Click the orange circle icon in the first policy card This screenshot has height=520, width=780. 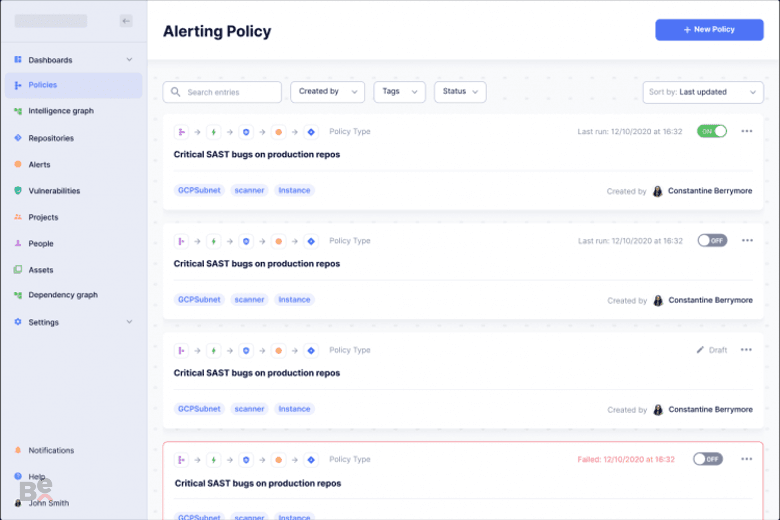click(x=279, y=132)
